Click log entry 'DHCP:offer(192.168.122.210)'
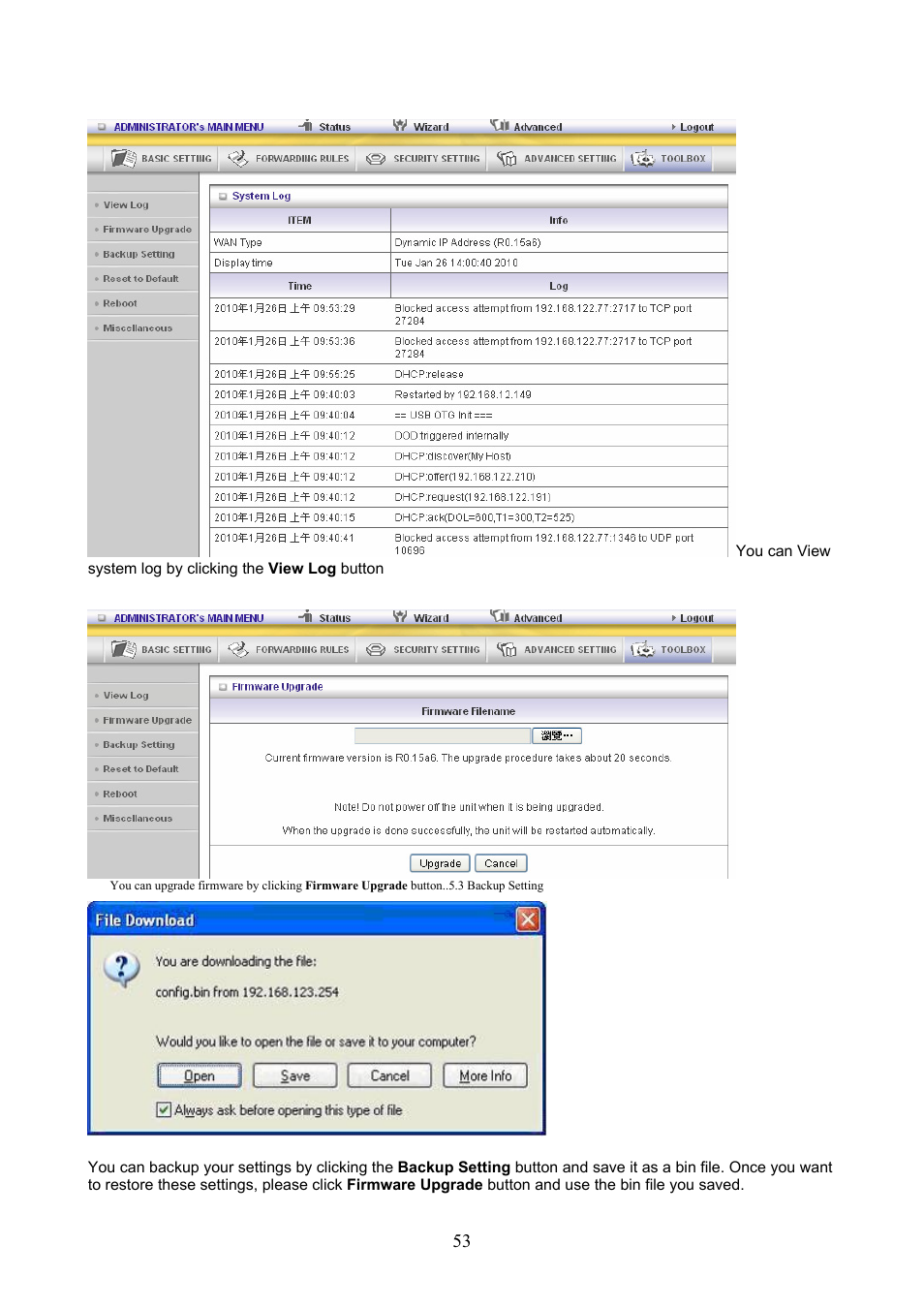 click(465, 477)
